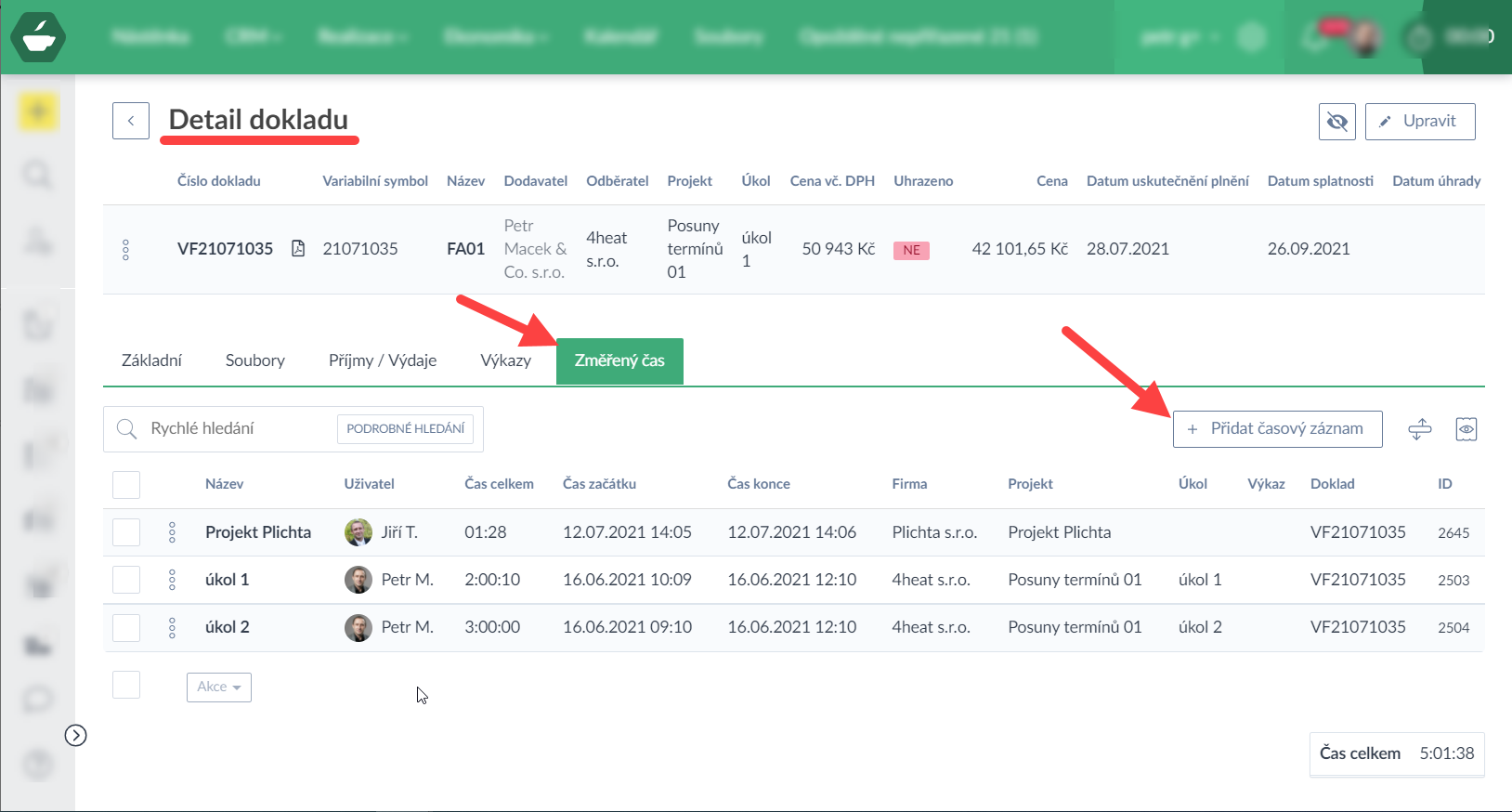The height and width of the screenshot is (812, 1512).
Task: Expand PODROBNÉ HLEDÁNÍ advanced search
Action: coord(405,429)
